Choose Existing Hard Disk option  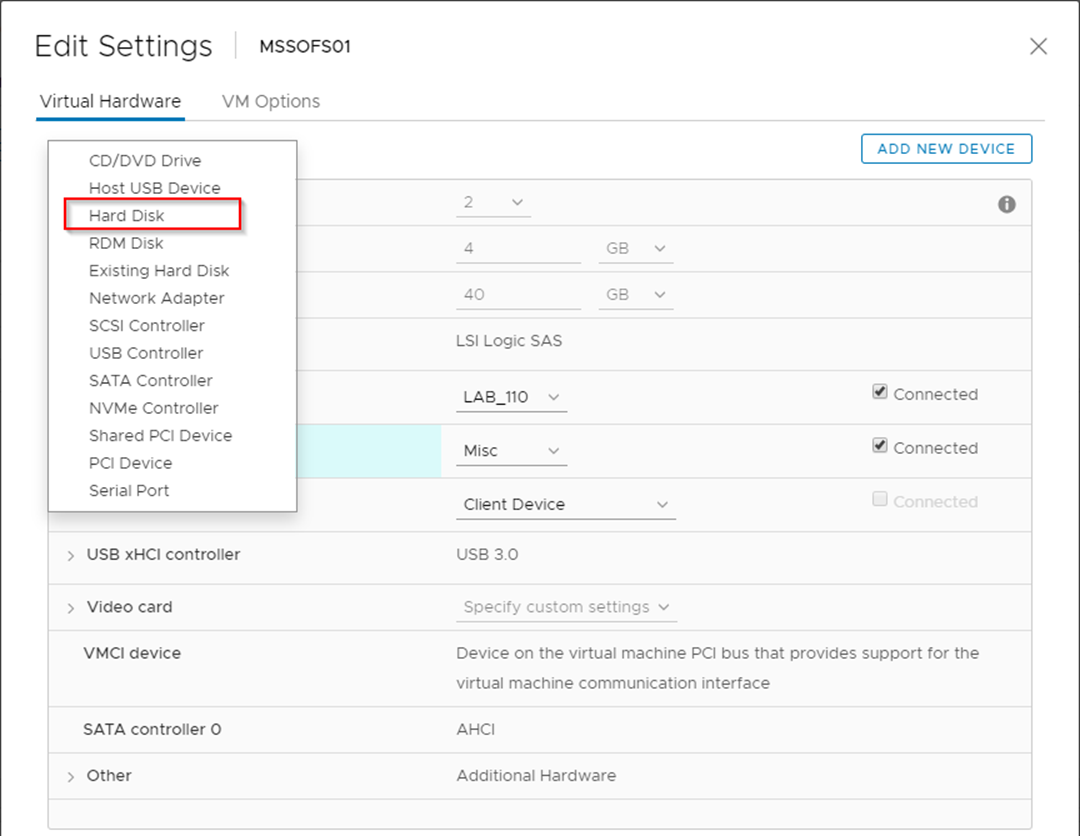point(159,271)
